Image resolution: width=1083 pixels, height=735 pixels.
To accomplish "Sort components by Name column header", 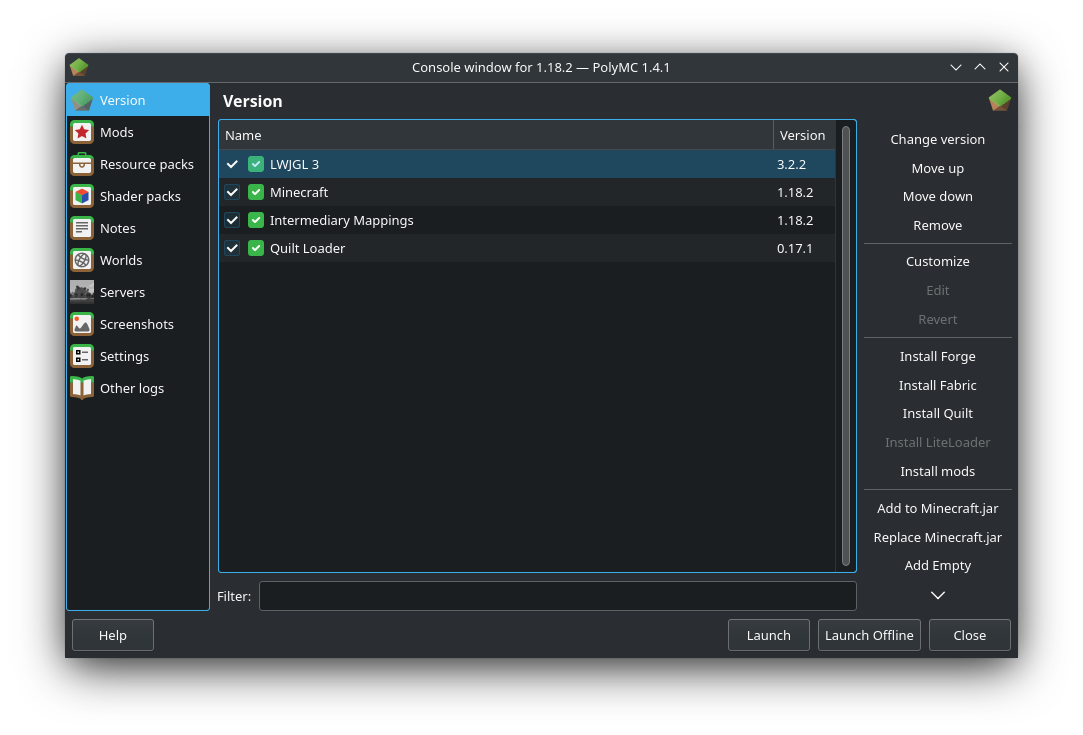I will point(496,135).
